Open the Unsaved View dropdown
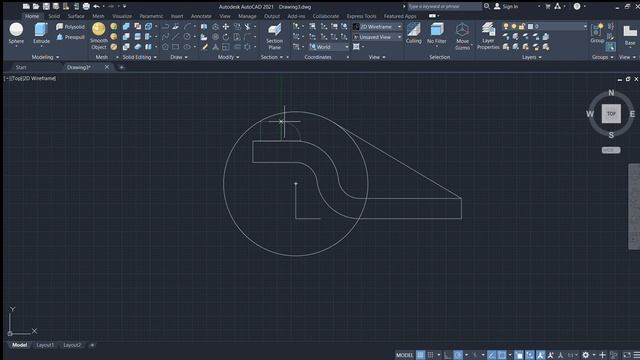Viewport: 640px width, 360px height. 377,37
